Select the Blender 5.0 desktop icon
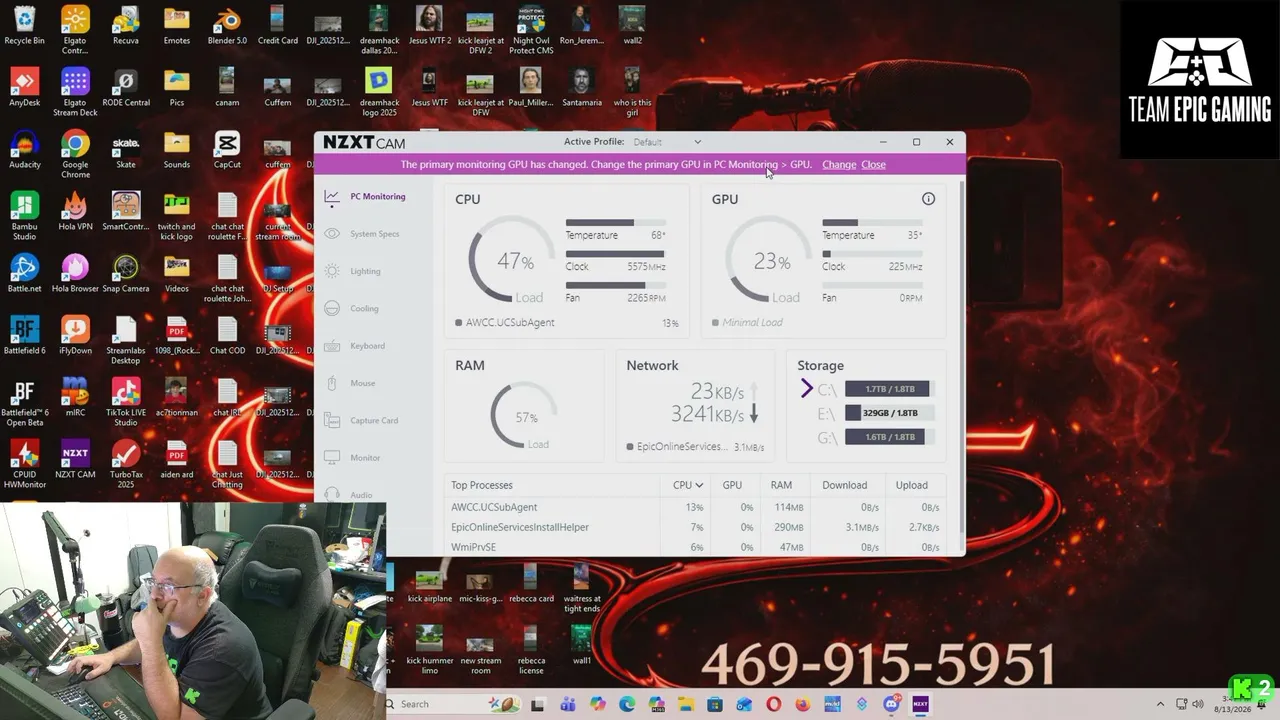The image size is (1280, 720). pos(227,26)
